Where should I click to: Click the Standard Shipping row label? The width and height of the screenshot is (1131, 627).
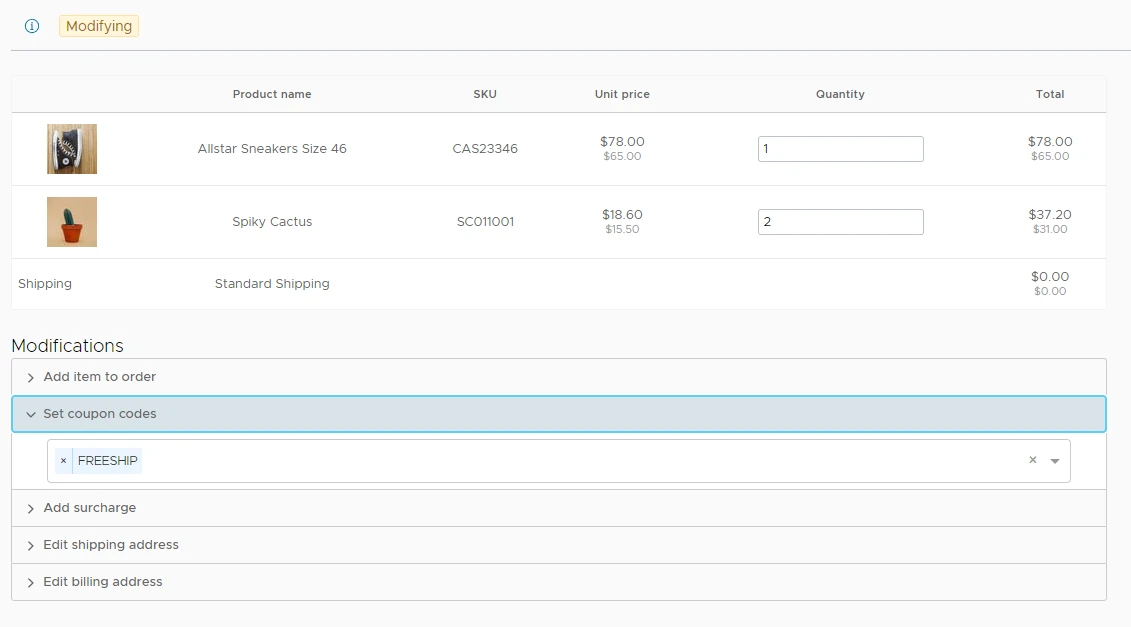(x=272, y=284)
